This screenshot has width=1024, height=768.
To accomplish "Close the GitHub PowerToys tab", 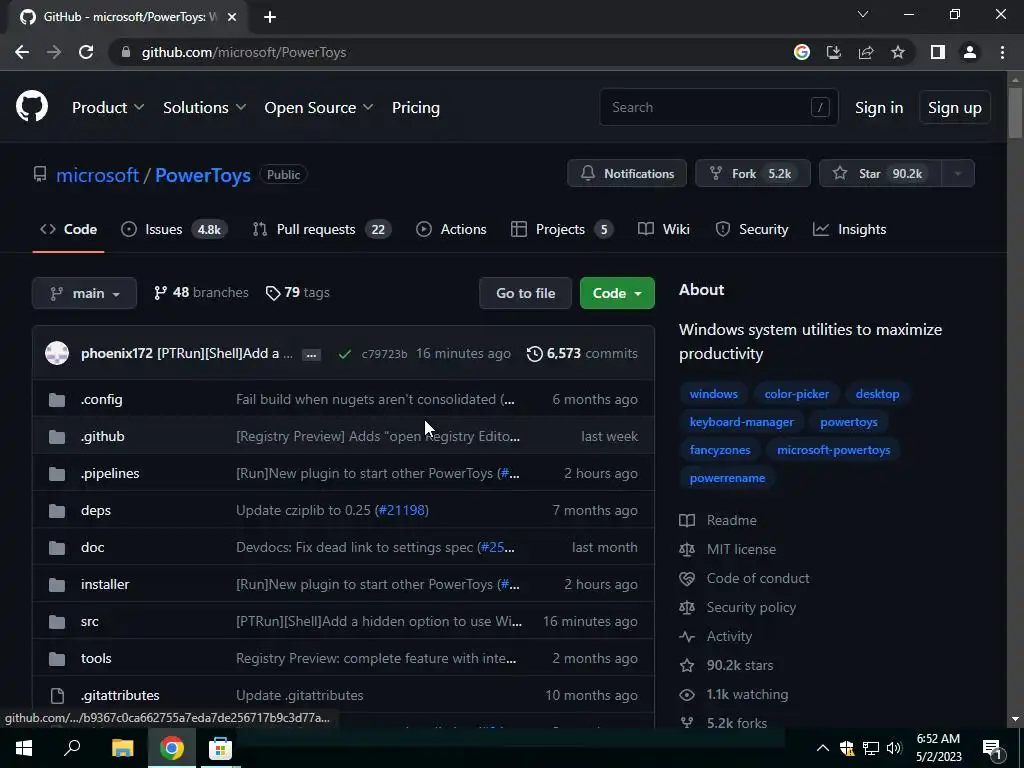I will point(232,17).
